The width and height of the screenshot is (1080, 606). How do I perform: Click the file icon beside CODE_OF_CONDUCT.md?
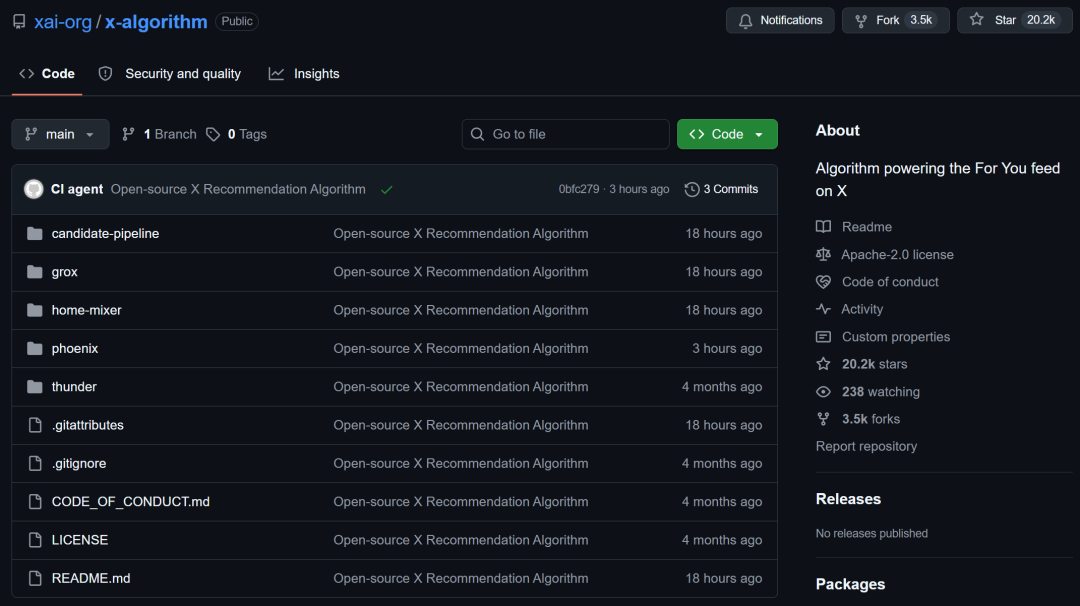35,501
